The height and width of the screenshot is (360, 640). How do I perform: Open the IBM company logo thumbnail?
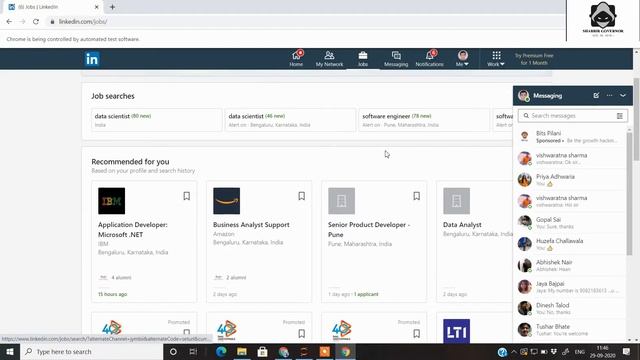point(111,201)
